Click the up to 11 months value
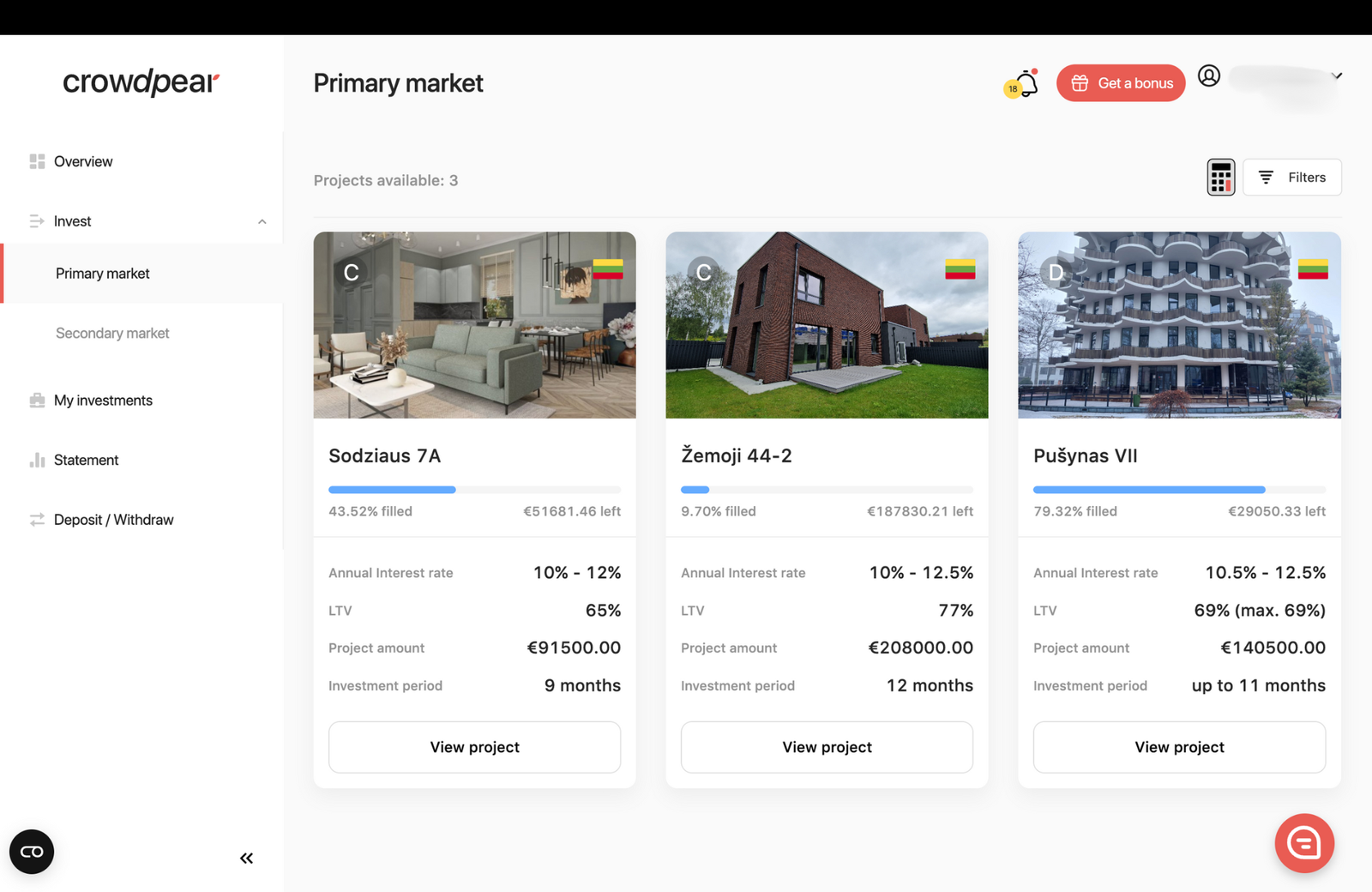 click(1259, 685)
